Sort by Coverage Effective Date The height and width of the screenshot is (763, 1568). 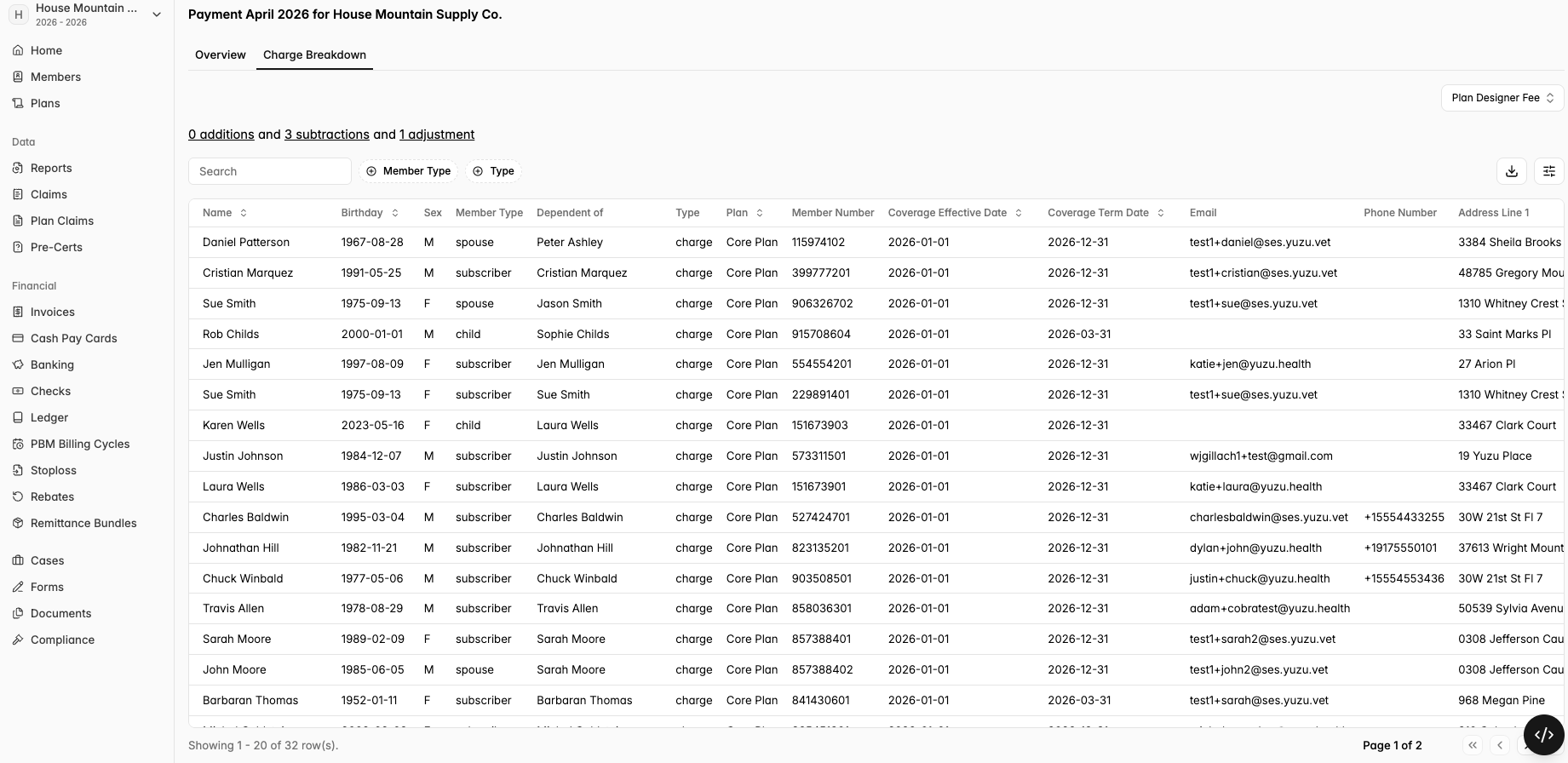[x=955, y=213]
